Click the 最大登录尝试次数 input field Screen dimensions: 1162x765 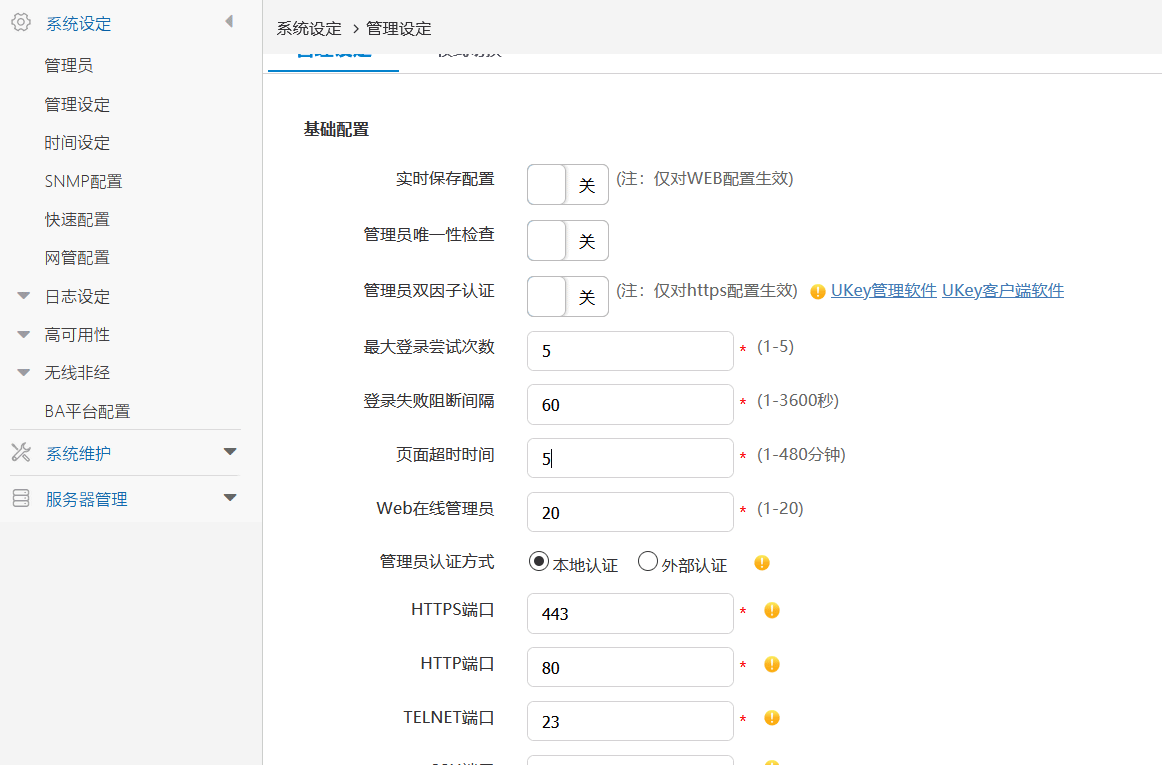coord(630,351)
